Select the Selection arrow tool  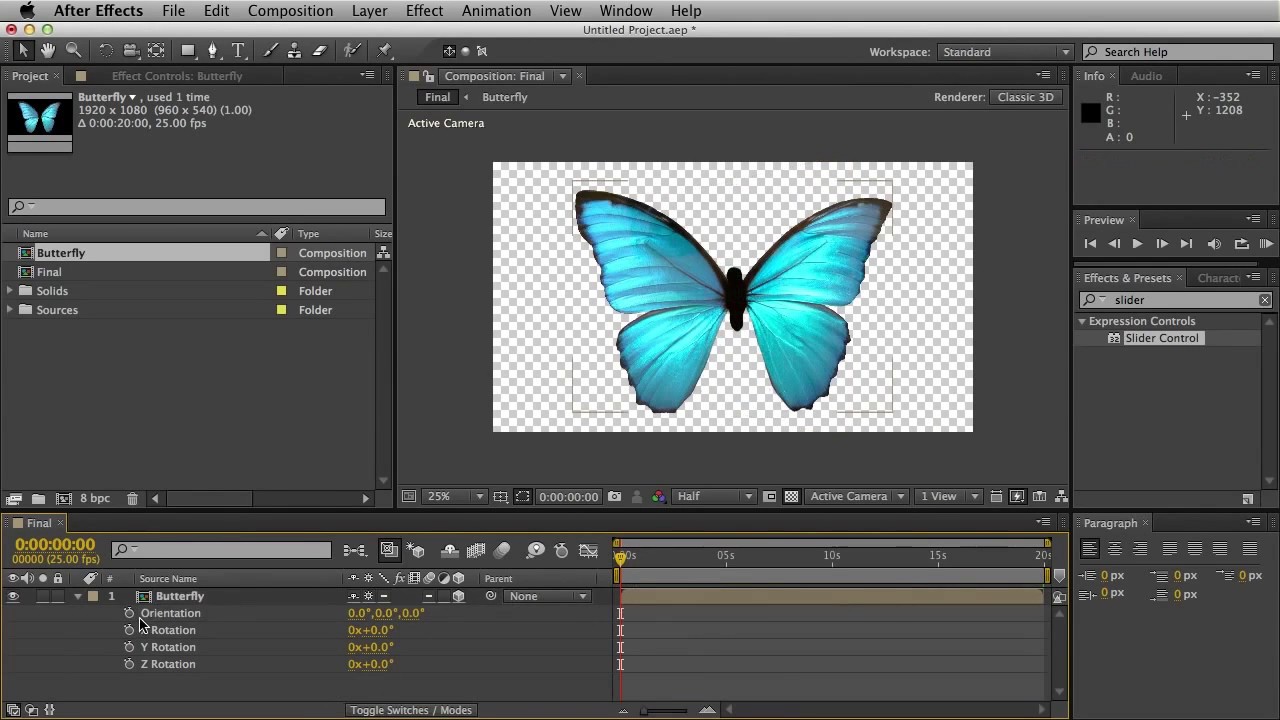(x=24, y=50)
